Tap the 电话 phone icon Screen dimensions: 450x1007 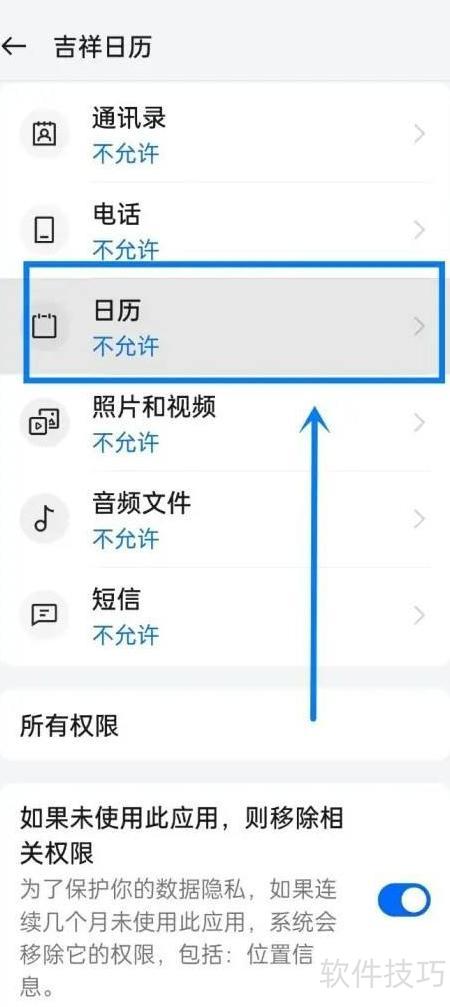[x=44, y=231]
